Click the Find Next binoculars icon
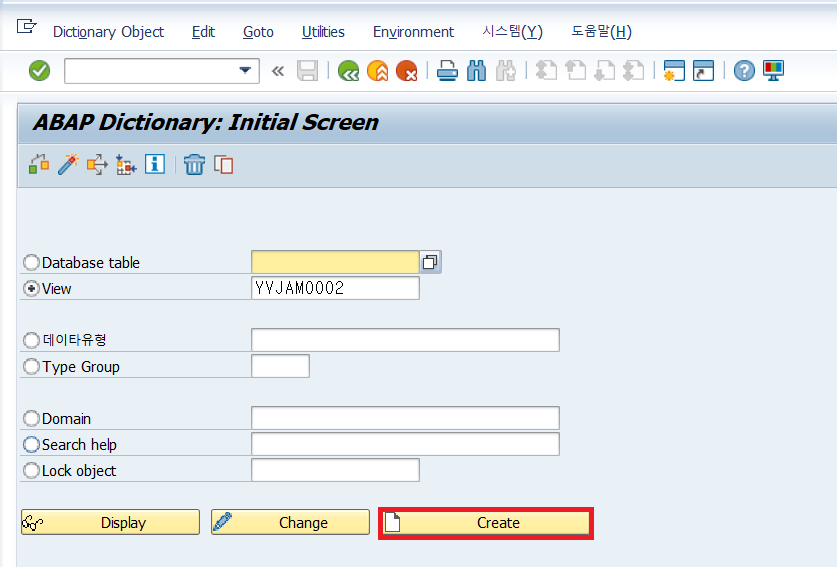Image resolution: width=837 pixels, height=567 pixels. click(506, 70)
